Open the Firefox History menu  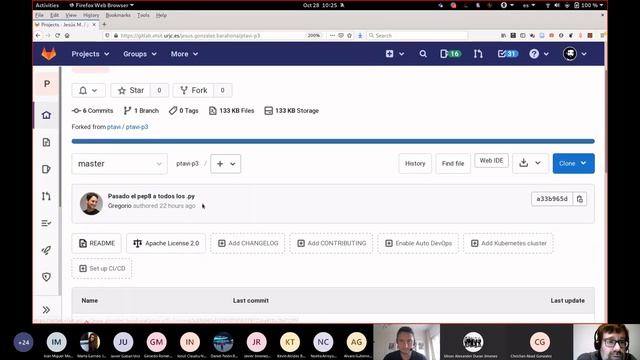[x=91, y=15]
